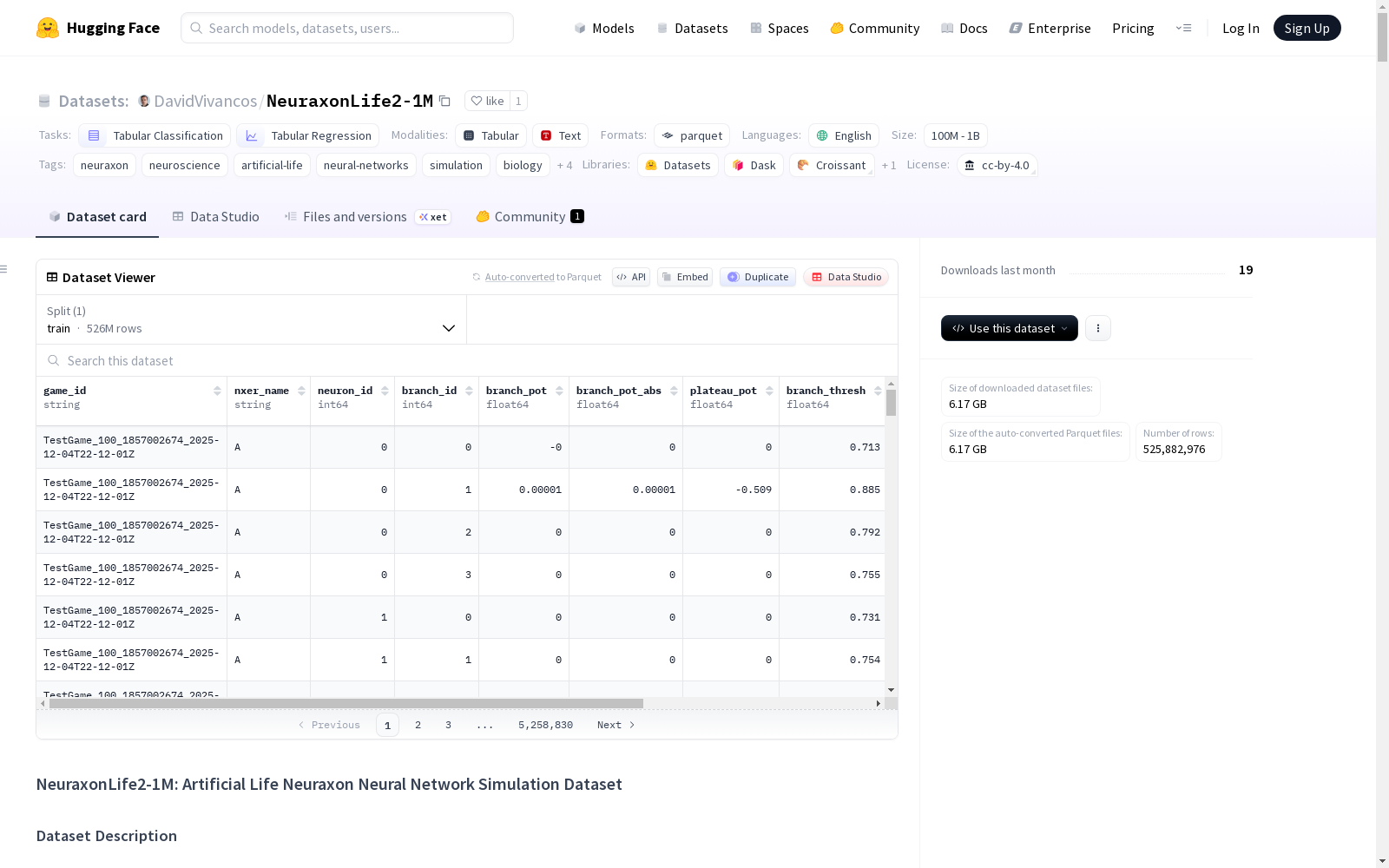Click the vertical table scrollbar thumb
This screenshot has height=868, width=1389.
pyautogui.click(x=891, y=403)
